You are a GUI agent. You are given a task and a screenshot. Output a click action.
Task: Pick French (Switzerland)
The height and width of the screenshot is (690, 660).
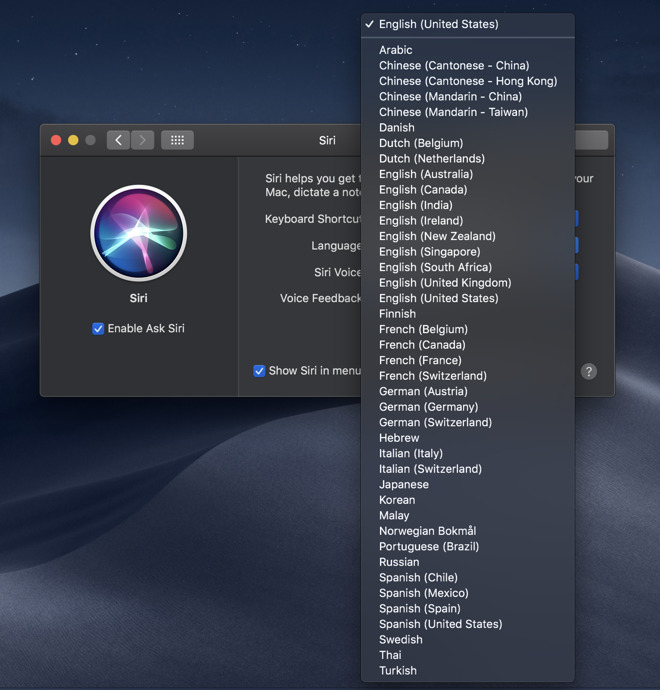pyautogui.click(x=468, y=376)
